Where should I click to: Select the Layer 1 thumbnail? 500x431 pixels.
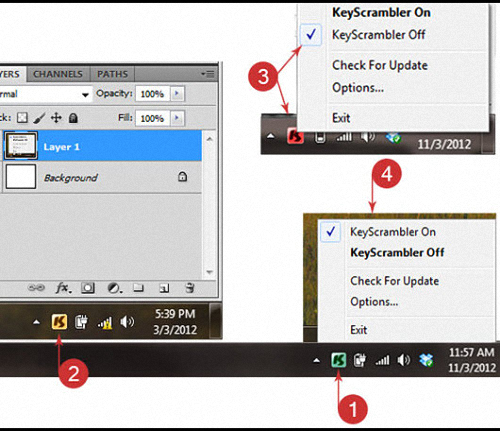coord(21,146)
